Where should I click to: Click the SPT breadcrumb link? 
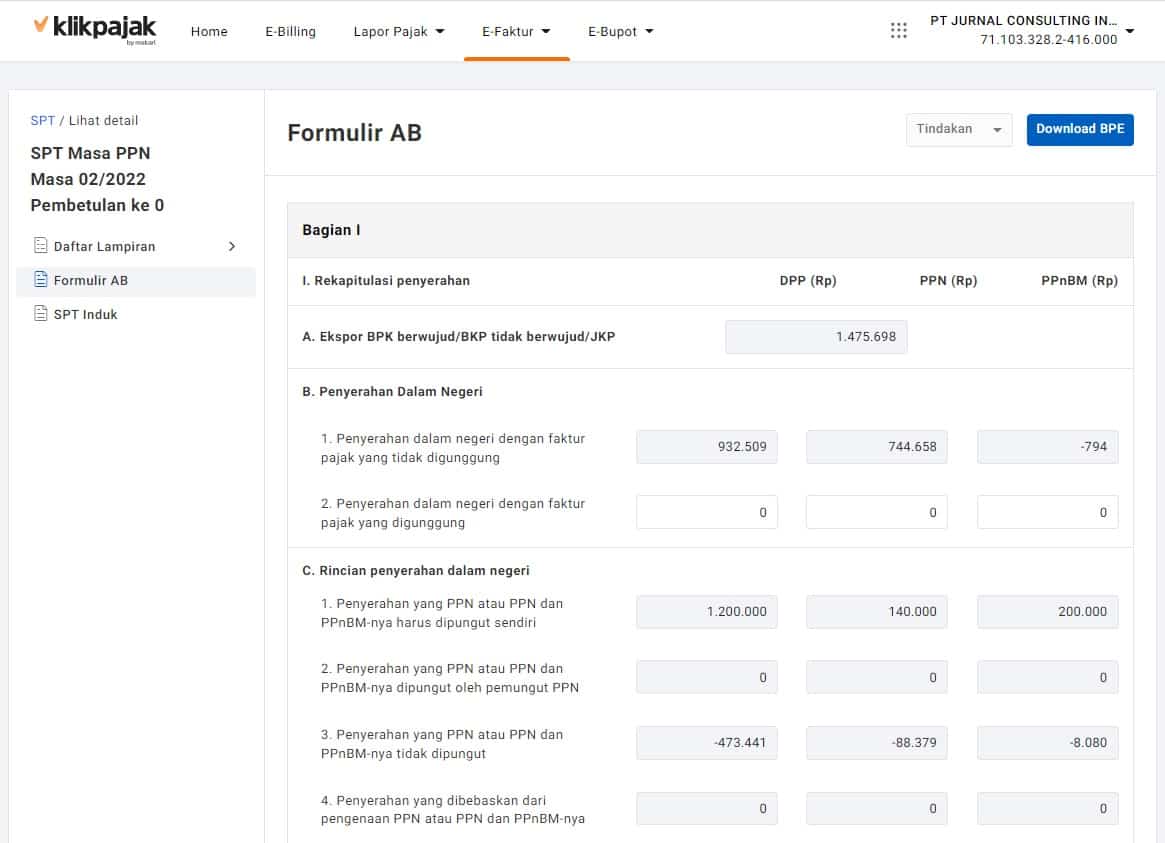tap(42, 120)
